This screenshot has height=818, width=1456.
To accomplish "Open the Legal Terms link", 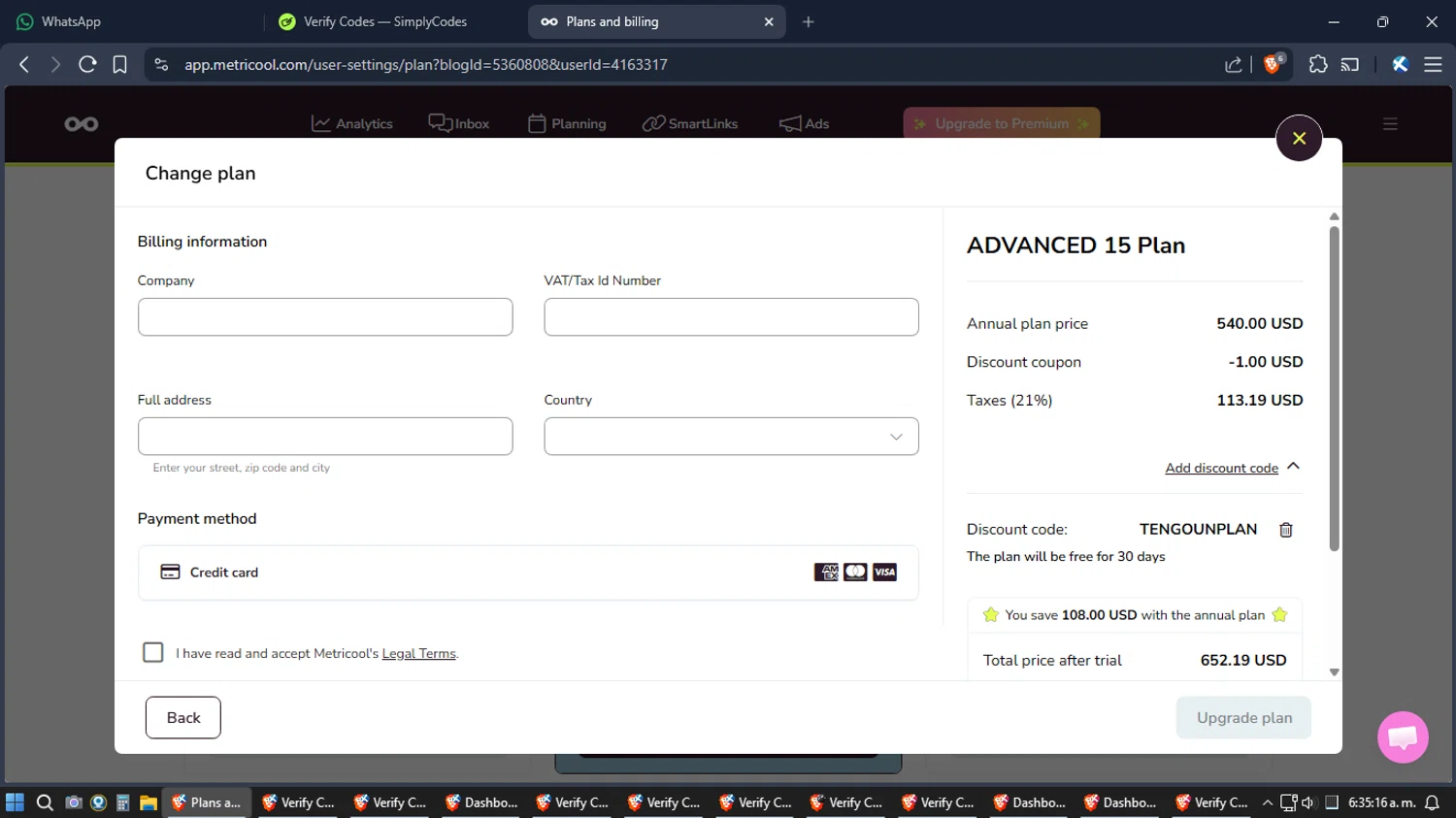I will (418, 654).
